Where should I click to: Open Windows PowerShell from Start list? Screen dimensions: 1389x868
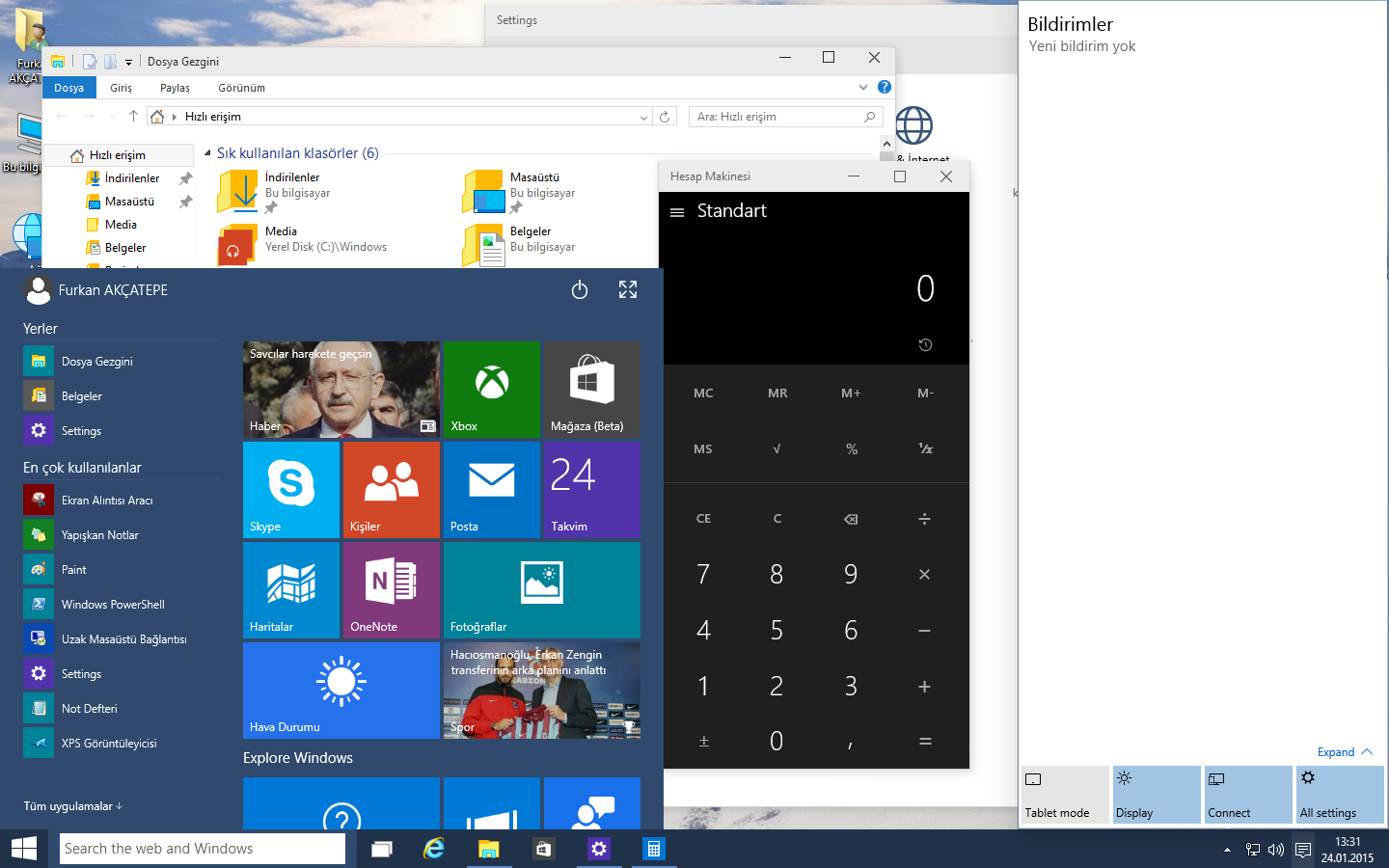(121, 605)
